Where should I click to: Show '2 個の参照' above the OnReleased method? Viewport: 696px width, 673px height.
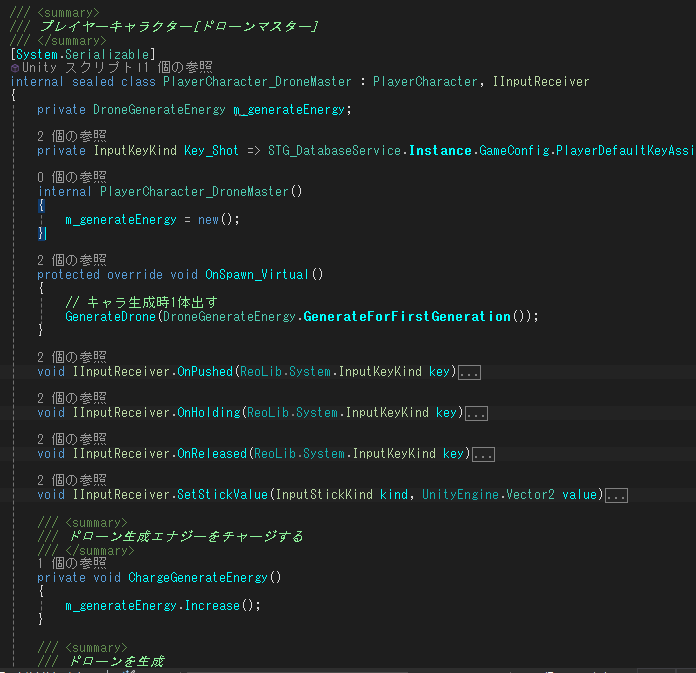pos(72,439)
